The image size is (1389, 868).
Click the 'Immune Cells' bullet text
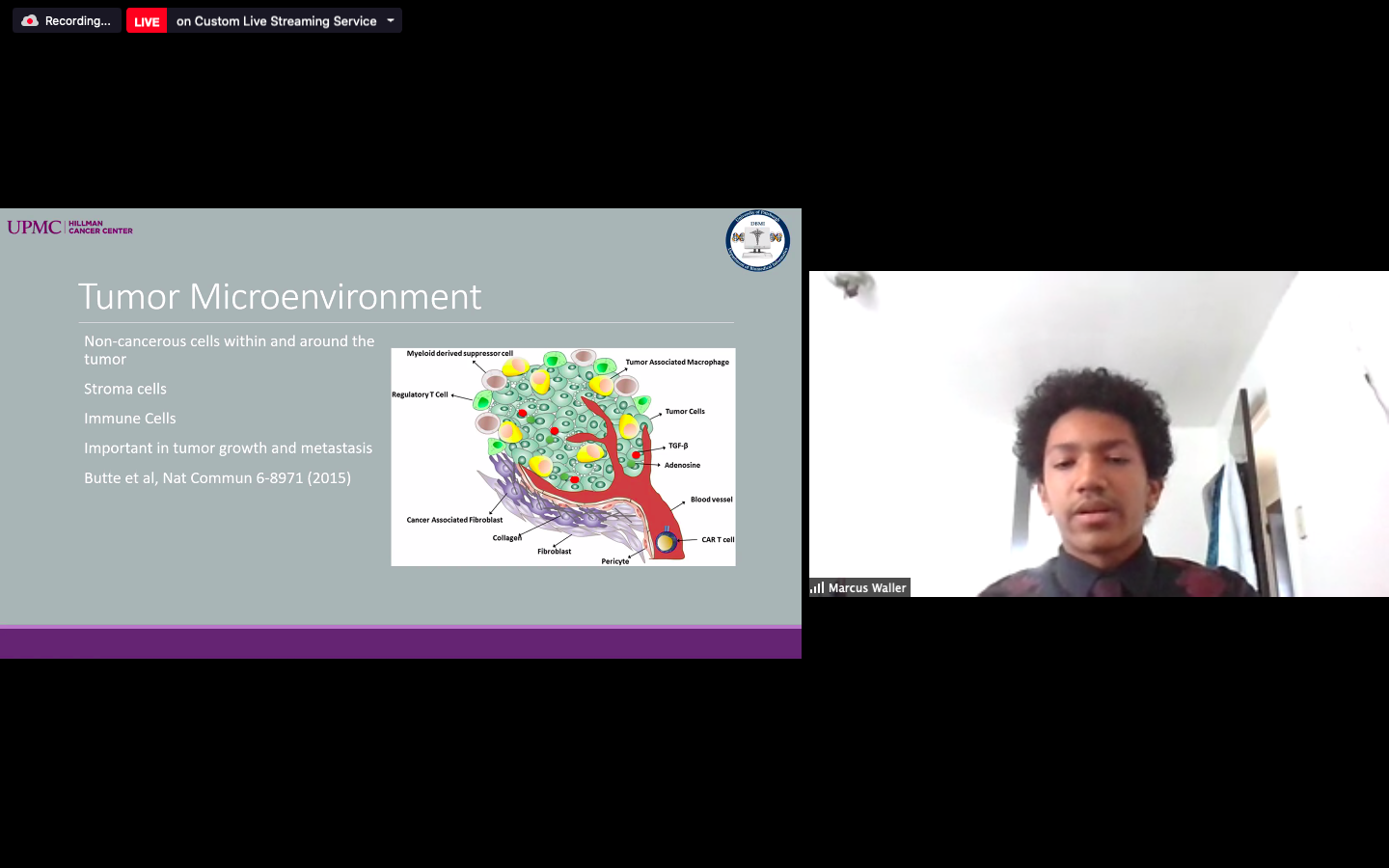click(130, 419)
